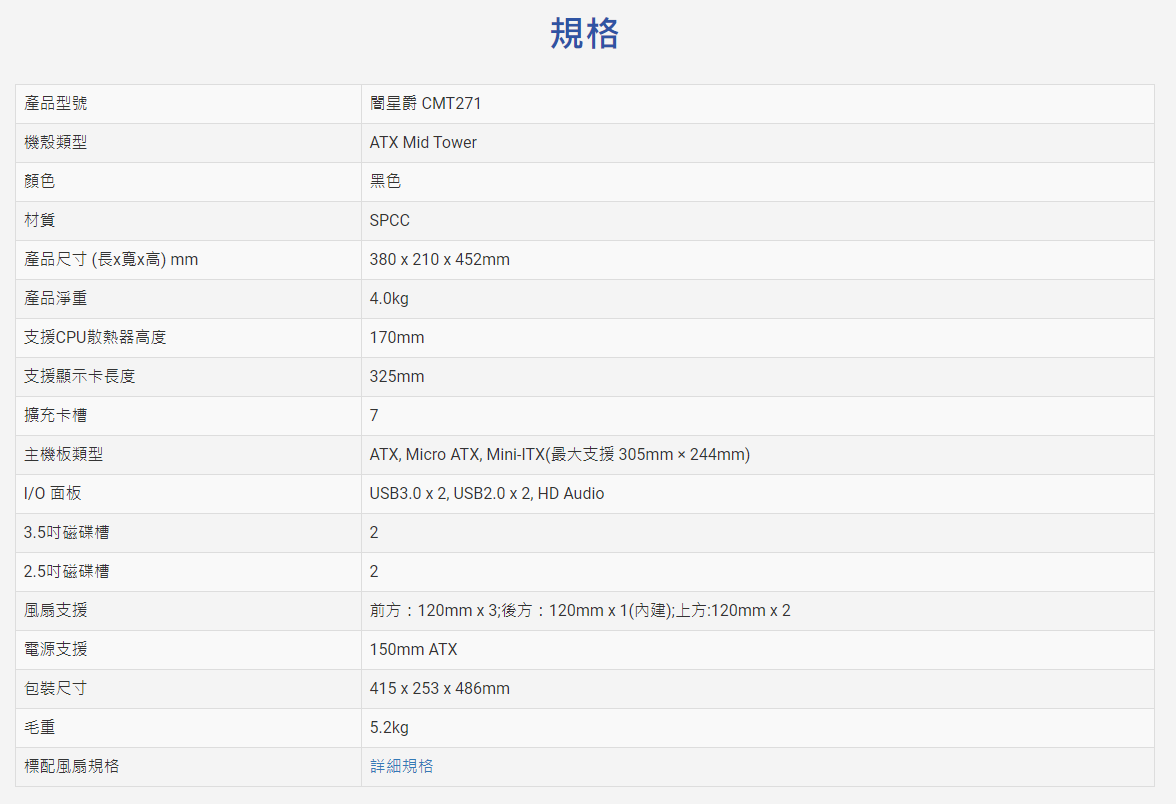Open the 詳細規格 link
Viewport: 1176px width, 804px height.
pyautogui.click(x=401, y=766)
